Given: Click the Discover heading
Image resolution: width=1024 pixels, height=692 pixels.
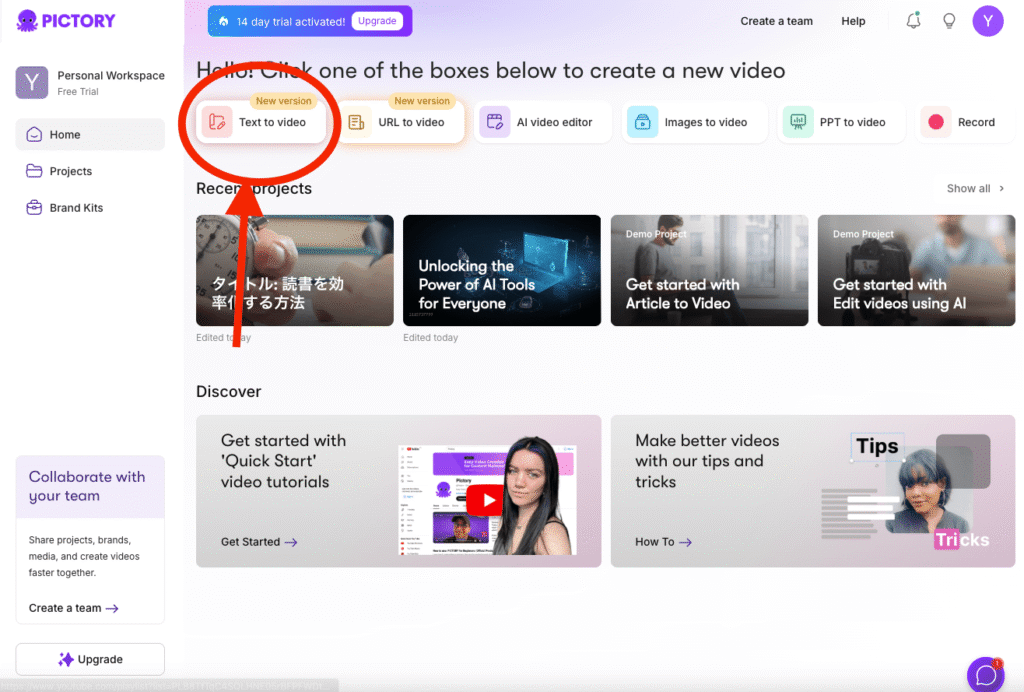Looking at the screenshot, I should point(229,391).
